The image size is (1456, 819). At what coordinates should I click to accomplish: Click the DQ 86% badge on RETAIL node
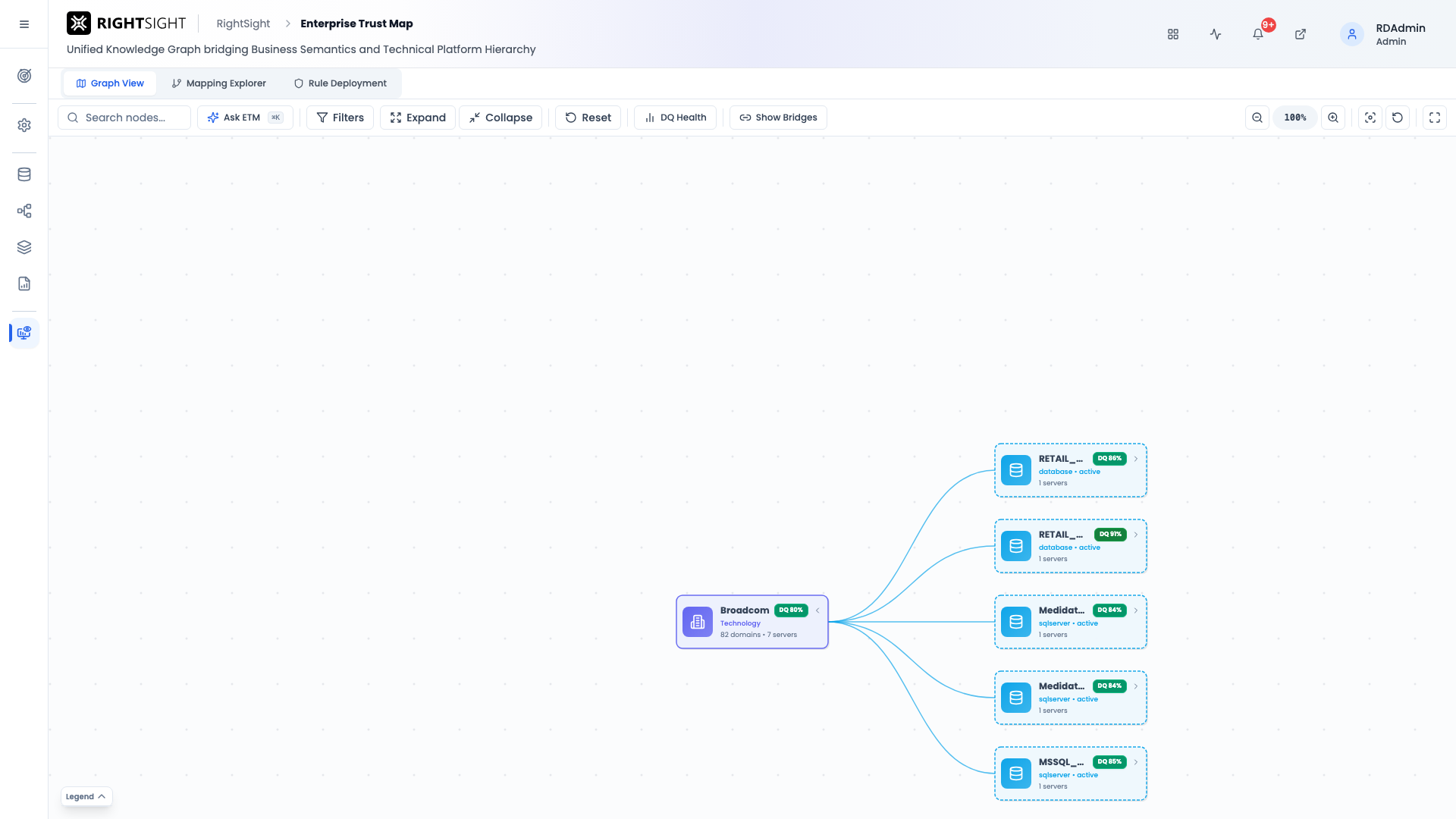coord(1109,459)
